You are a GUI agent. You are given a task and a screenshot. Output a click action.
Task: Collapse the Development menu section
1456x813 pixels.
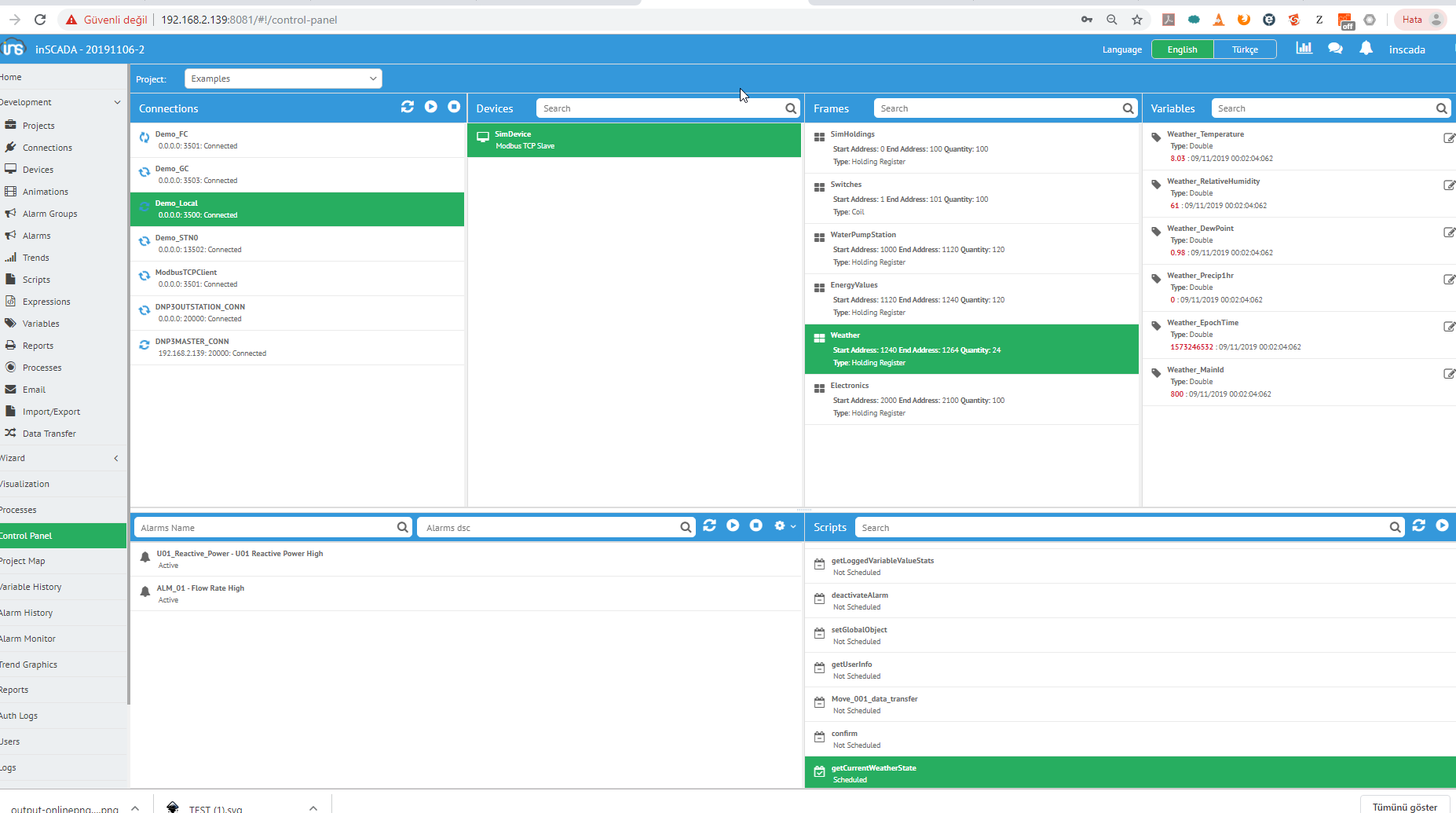point(117,102)
